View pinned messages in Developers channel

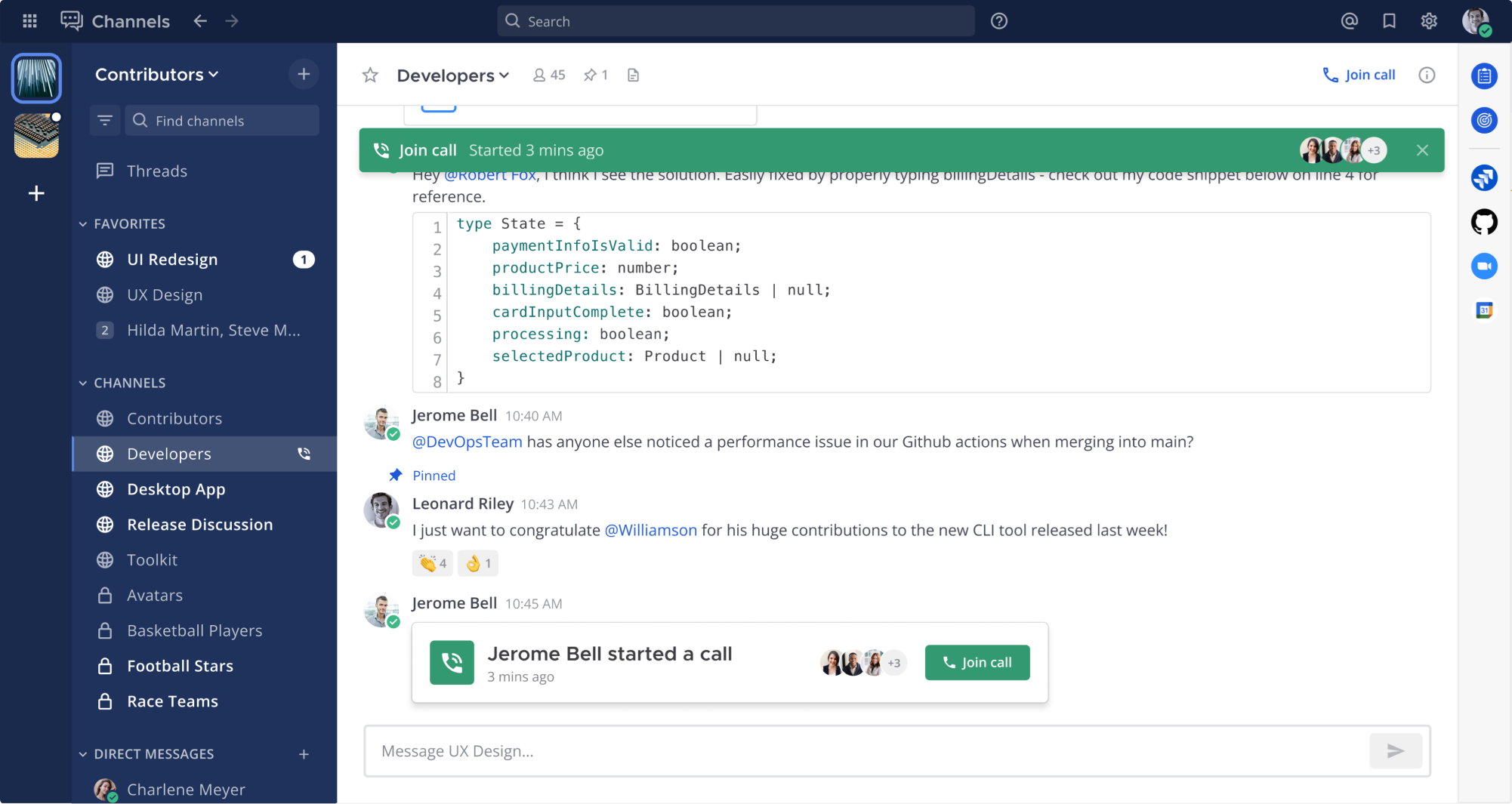point(595,75)
